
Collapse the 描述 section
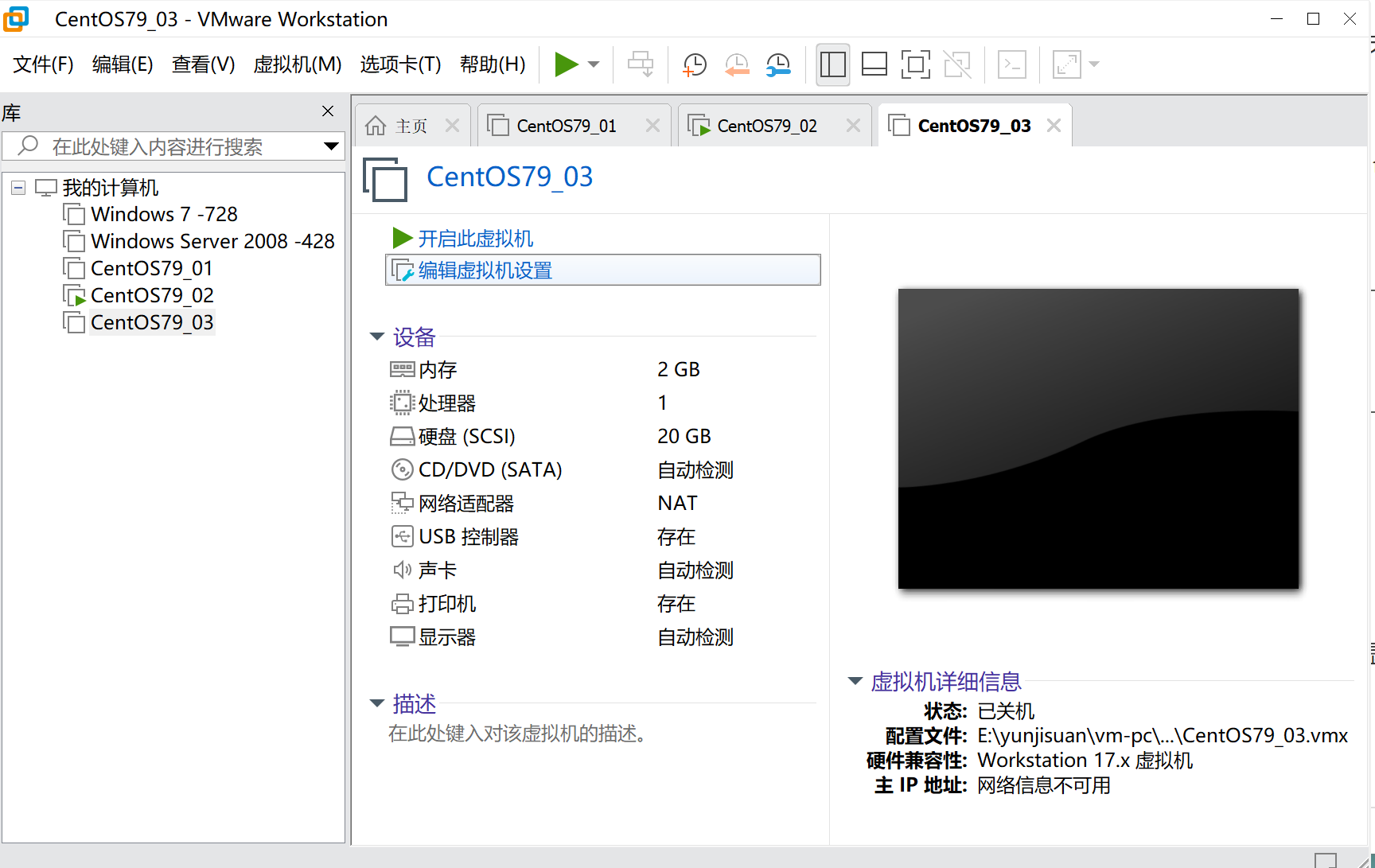click(x=377, y=703)
